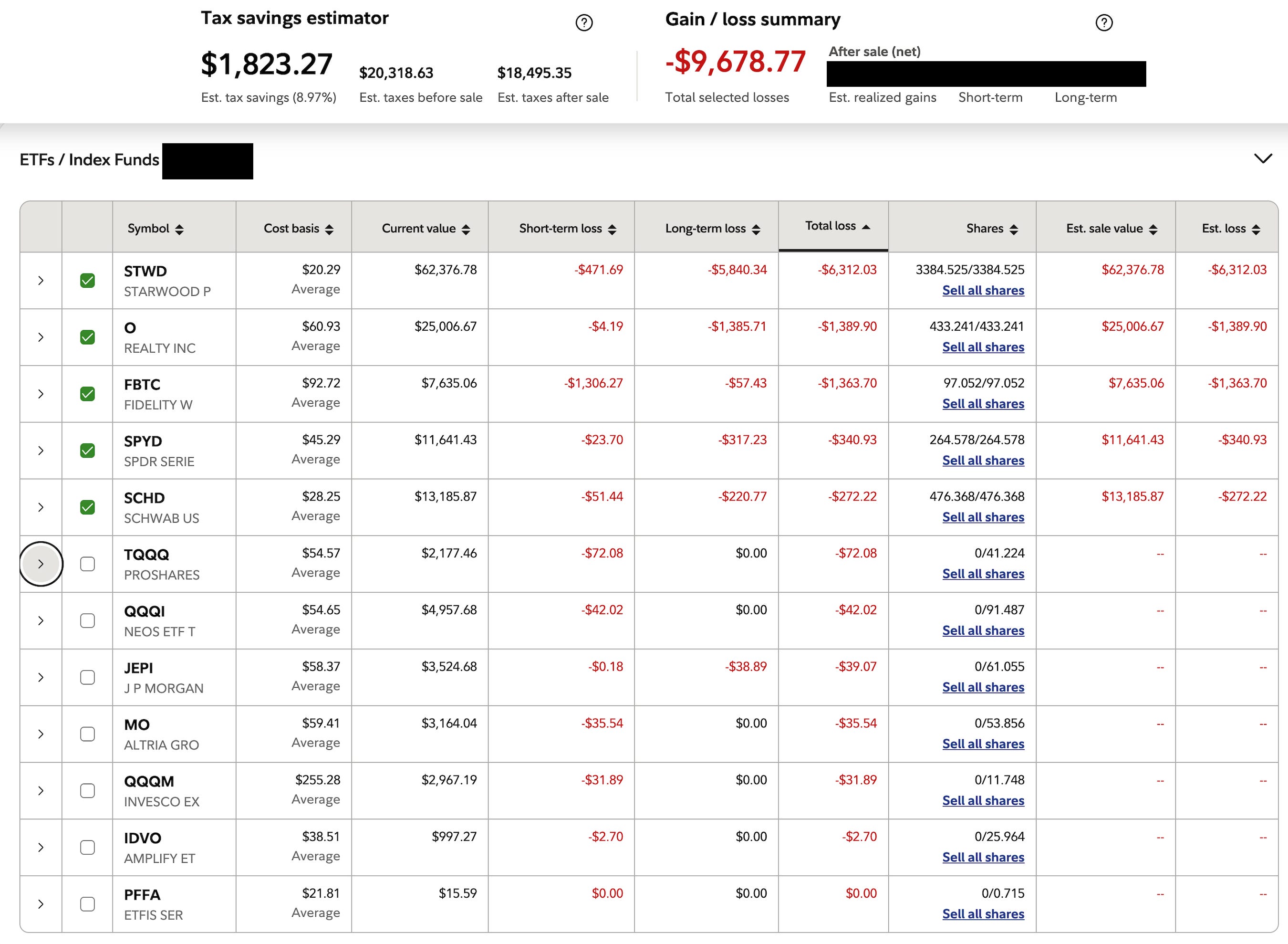The width and height of the screenshot is (1288, 944).
Task: Expand the TQQQ row details
Action: (41, 564)
